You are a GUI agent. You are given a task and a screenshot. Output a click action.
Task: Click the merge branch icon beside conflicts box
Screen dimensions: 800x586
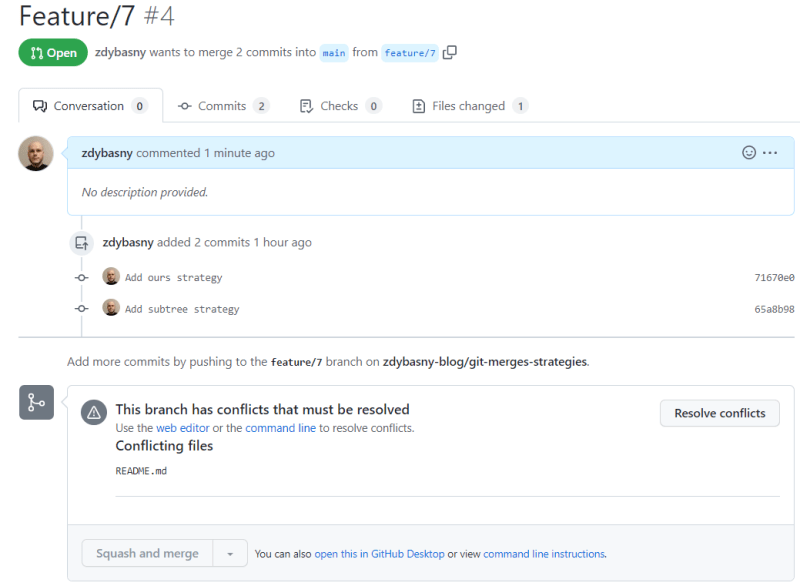click(36, 402)
